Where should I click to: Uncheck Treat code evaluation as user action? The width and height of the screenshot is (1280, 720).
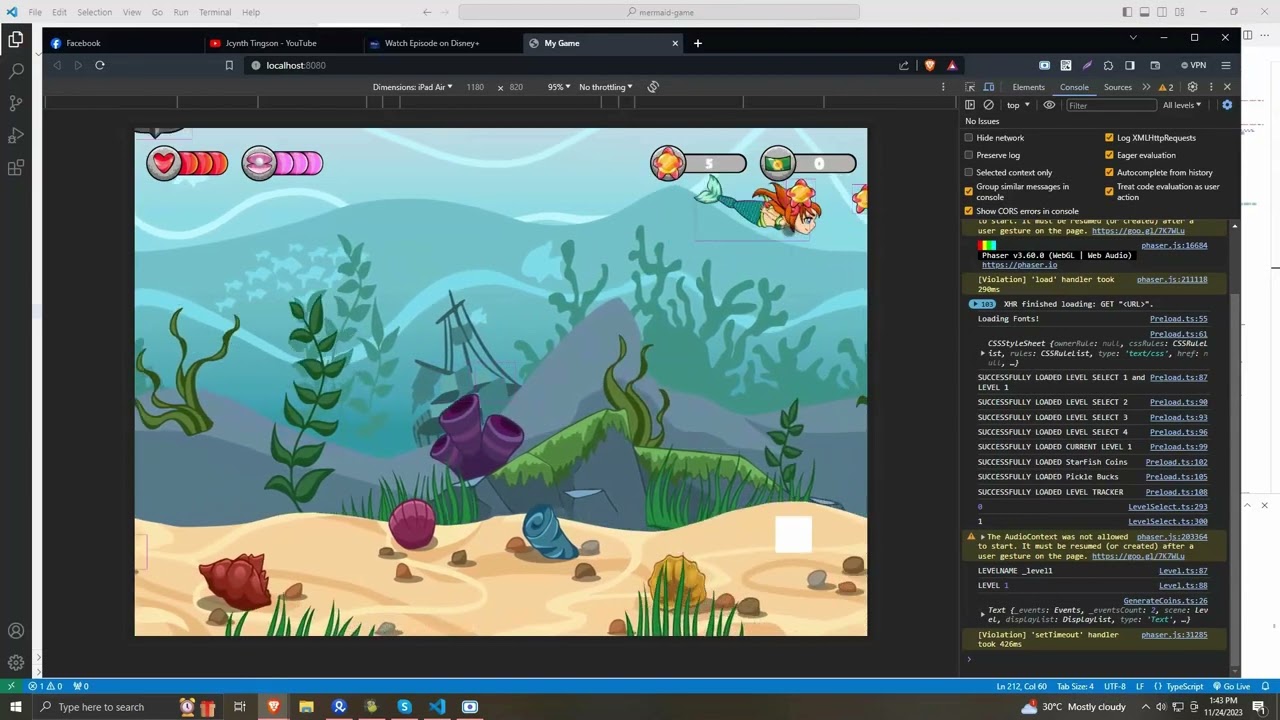tap(1109, 191)
